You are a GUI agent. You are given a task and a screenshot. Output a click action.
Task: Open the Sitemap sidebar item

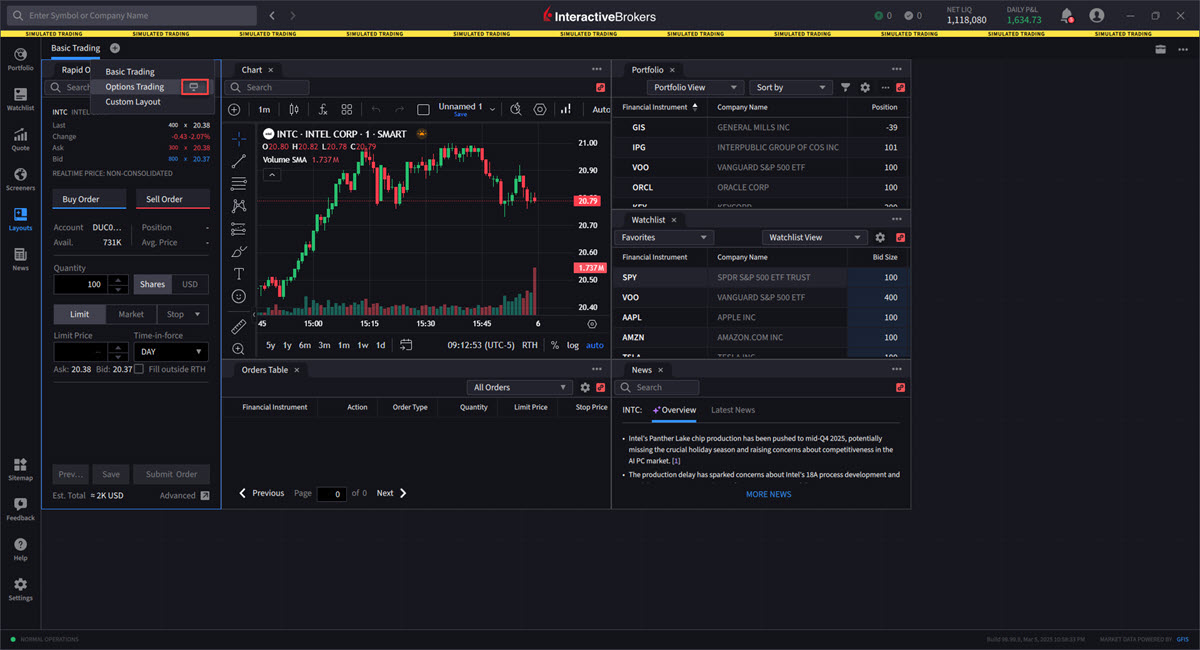click(20, 469)
